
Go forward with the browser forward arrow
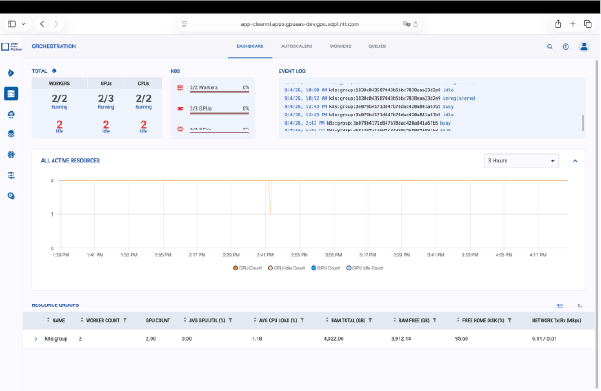click(x=56, y=24)
